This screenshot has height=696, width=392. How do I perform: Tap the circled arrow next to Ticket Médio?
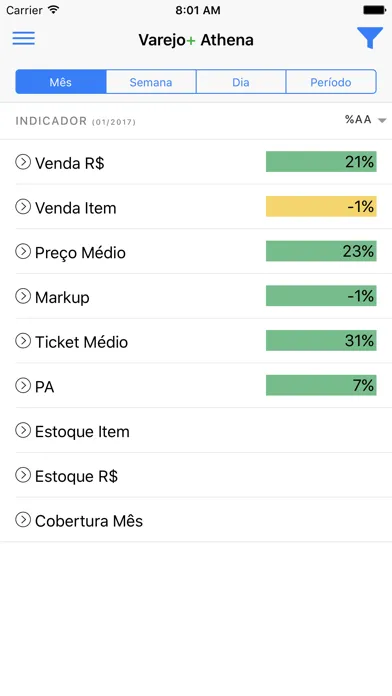pyautogui.click(x=23, y=341)
